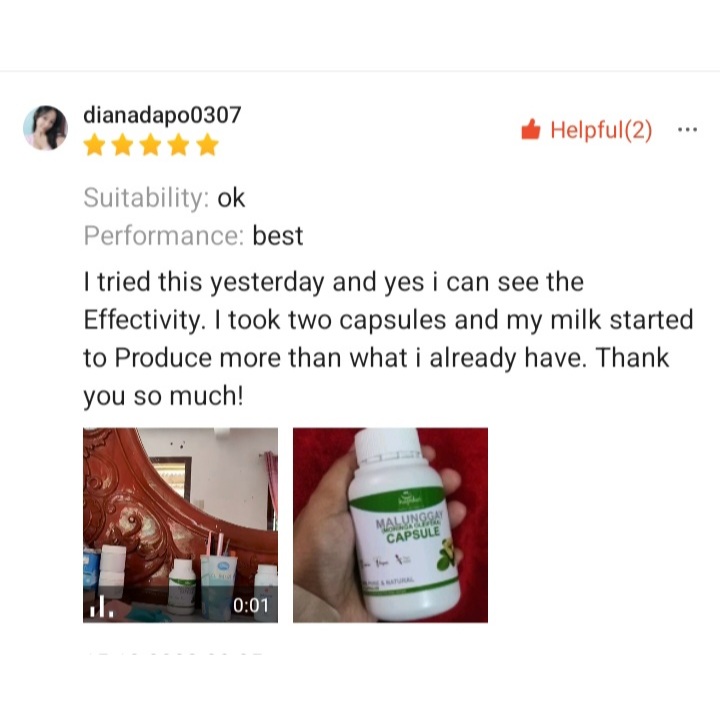Open the three-dot more options menu
Screen dimensions: 720x720
687,130
